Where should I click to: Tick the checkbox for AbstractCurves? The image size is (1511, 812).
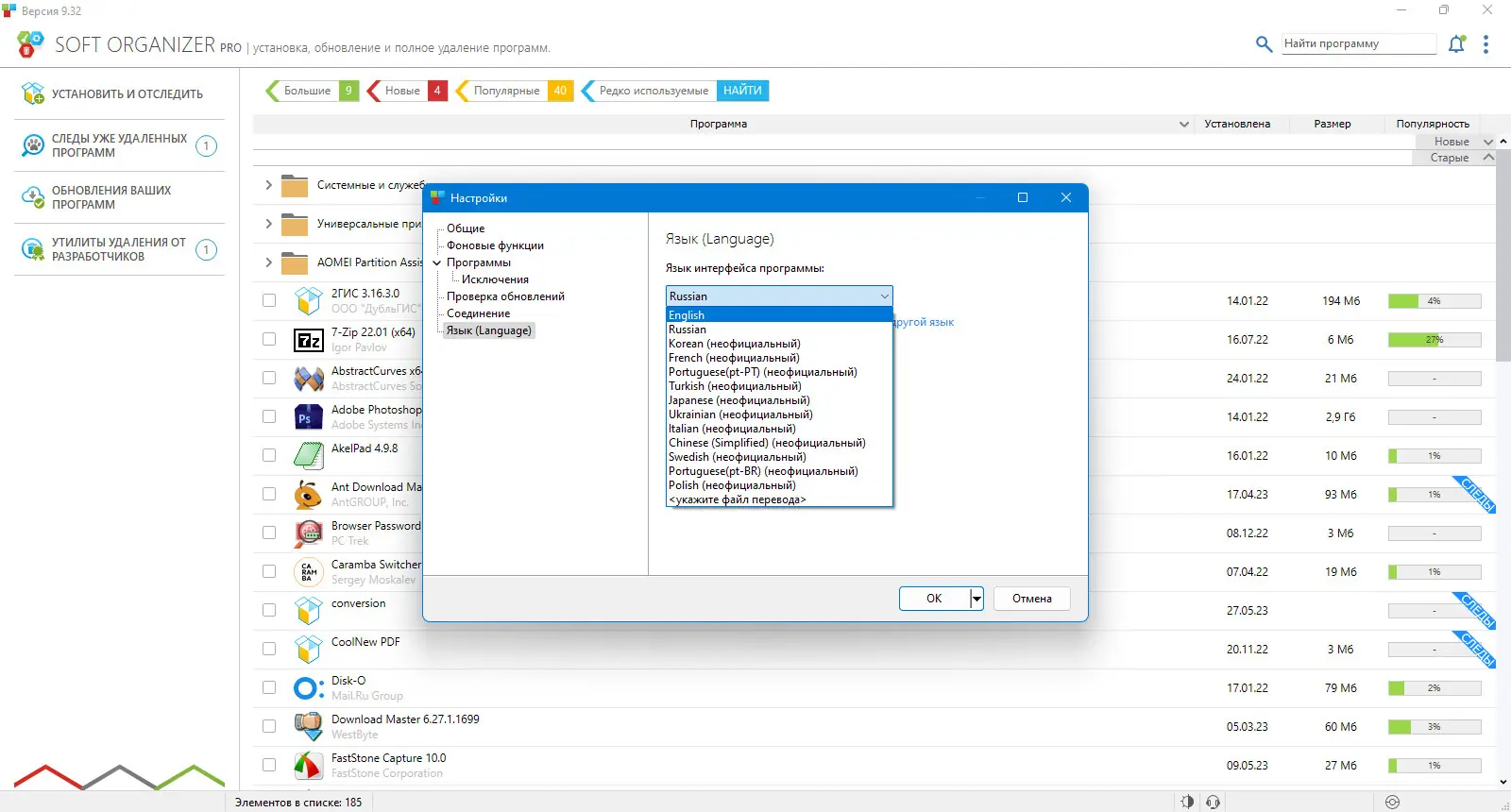tap(269, 379)
